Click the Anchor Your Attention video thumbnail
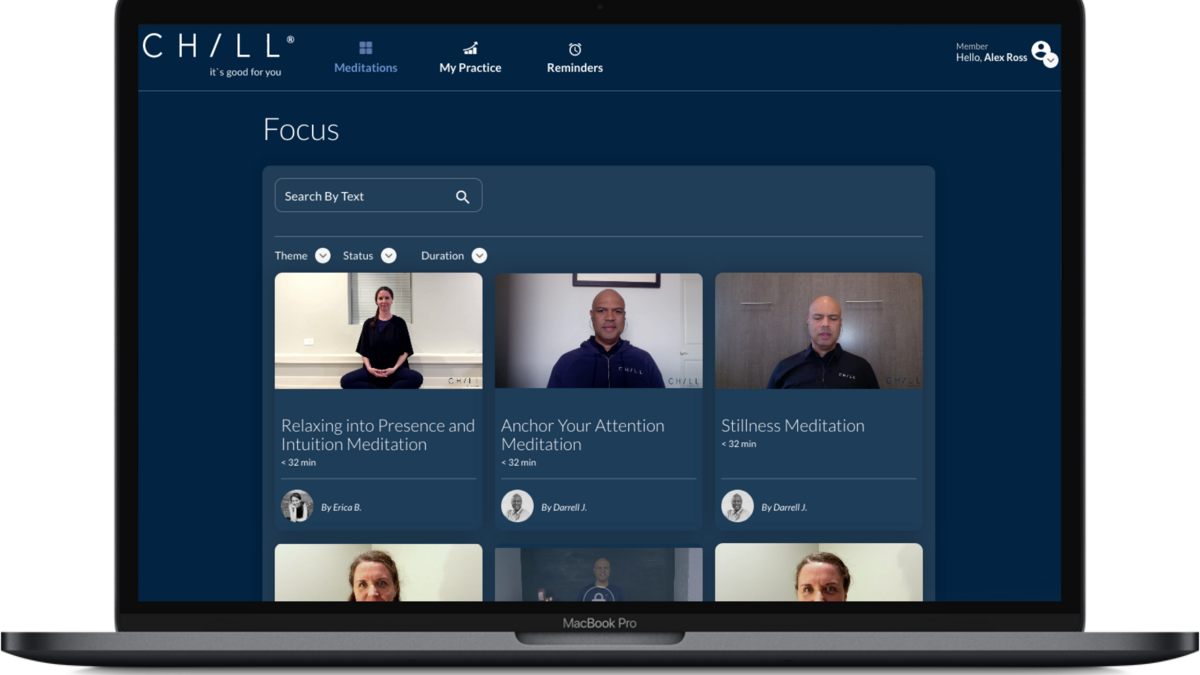 pos(598,330)
